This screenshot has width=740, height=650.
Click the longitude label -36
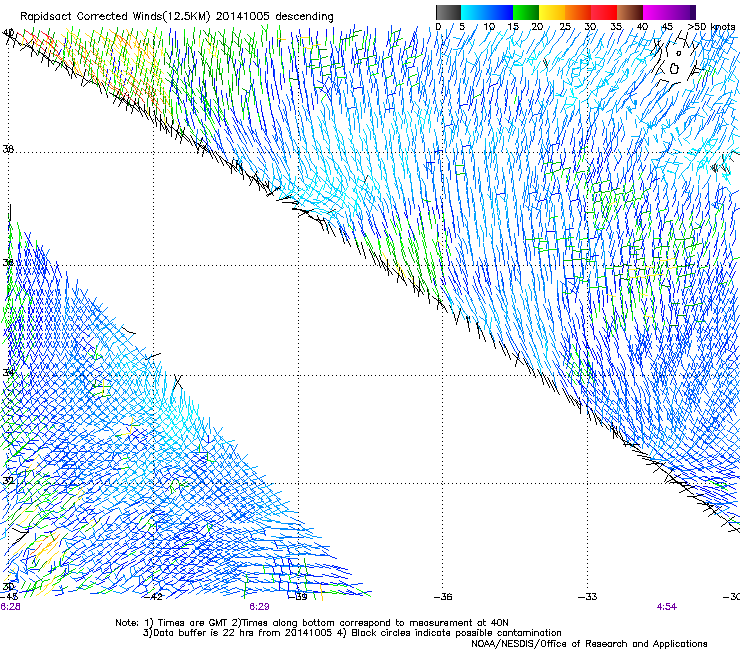tap(443, 597)
